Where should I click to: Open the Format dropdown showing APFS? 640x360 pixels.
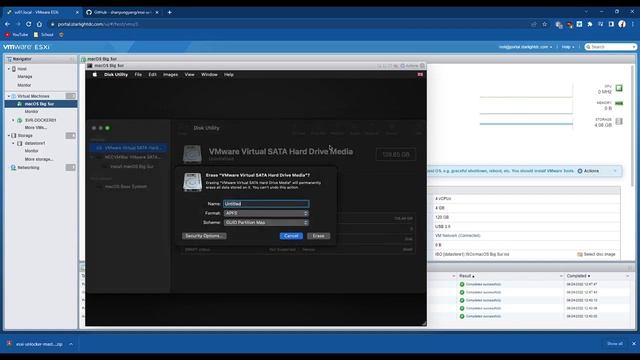pyautogui.click(x=266, y=213)
